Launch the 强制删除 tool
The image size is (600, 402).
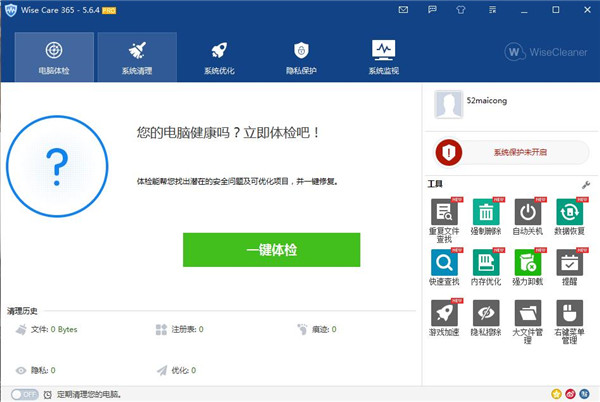(x=486, y=216)
